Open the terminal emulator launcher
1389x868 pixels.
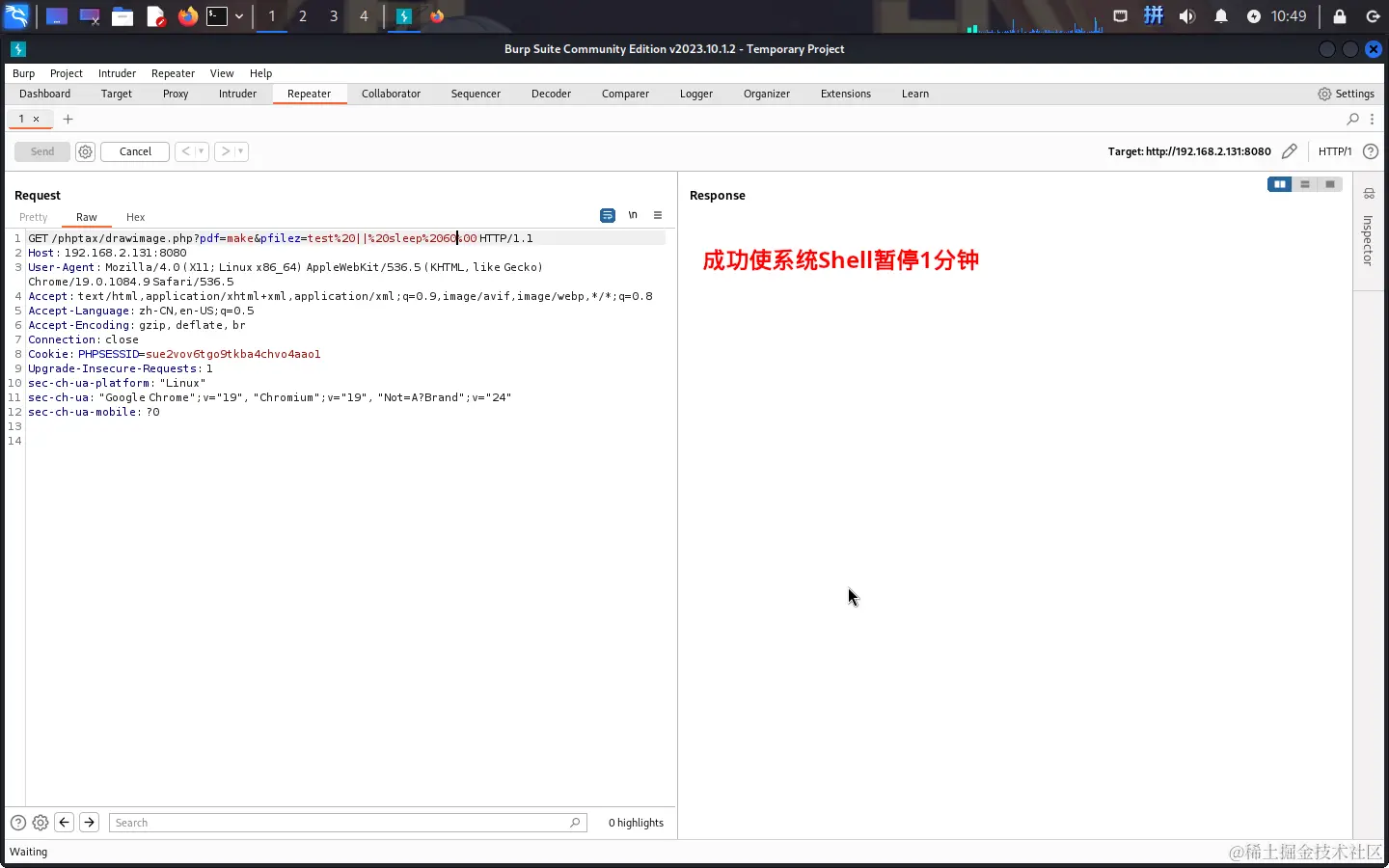[217, 16]
